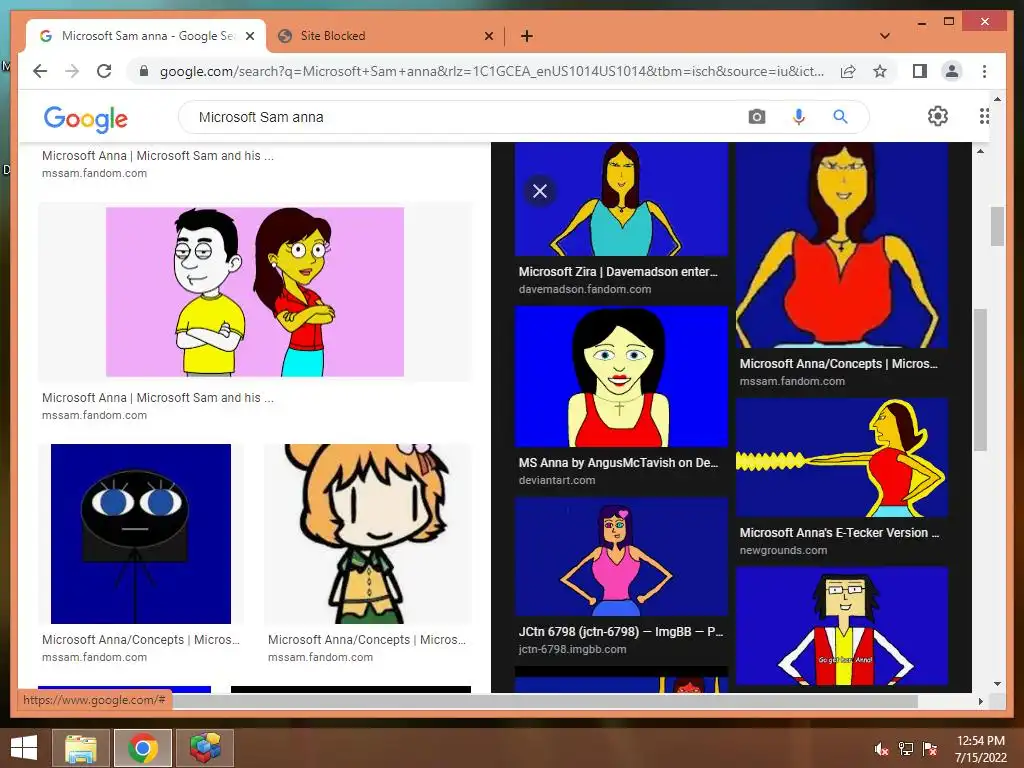This screenshot has height=768, width=1024.
Task: Click the network tray icon
Action: [x=905, y=749]
